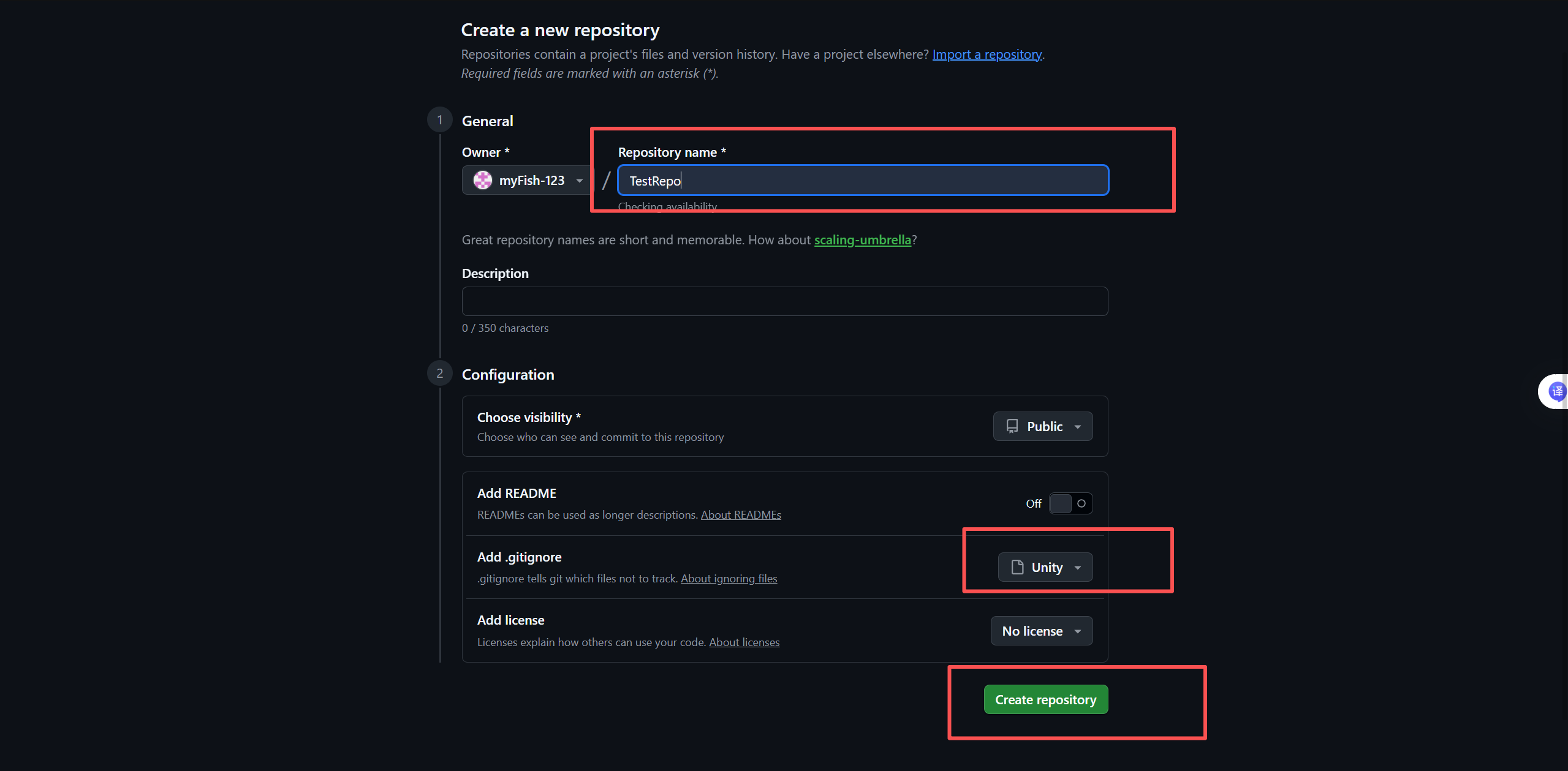Click the 'Create a new repository' heading
Image resolution: width=1568 pixels, height=771 pixels.
(x=561, y=30)
